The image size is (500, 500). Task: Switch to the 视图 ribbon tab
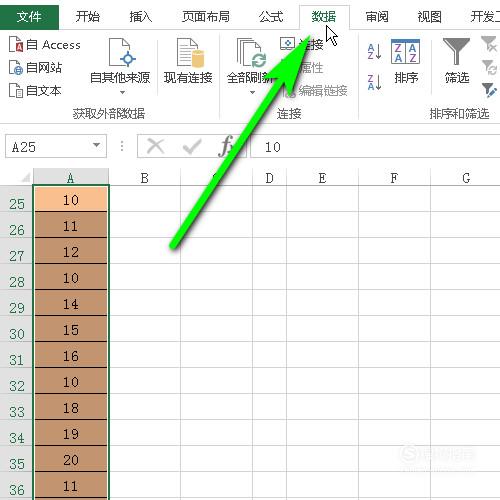[430, 17]
